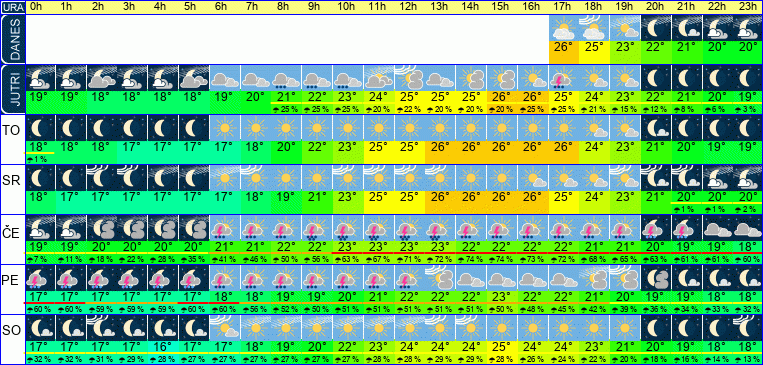Click the ČE 2h moon with heavy clouds icon
This screenshot has width=763, height=365.
pyautogui.click(x=101, y=228)
